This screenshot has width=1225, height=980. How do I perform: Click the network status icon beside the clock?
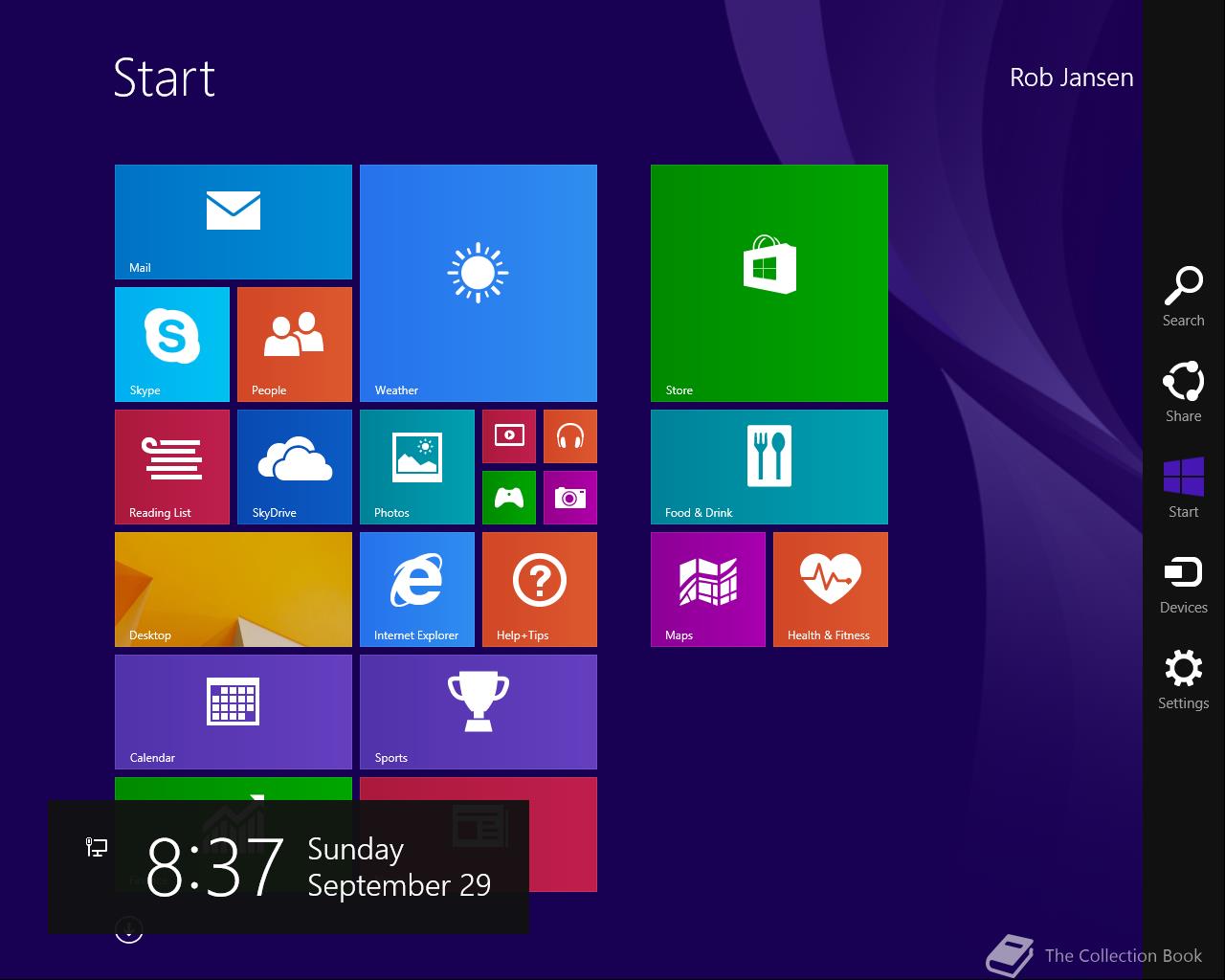97,847
